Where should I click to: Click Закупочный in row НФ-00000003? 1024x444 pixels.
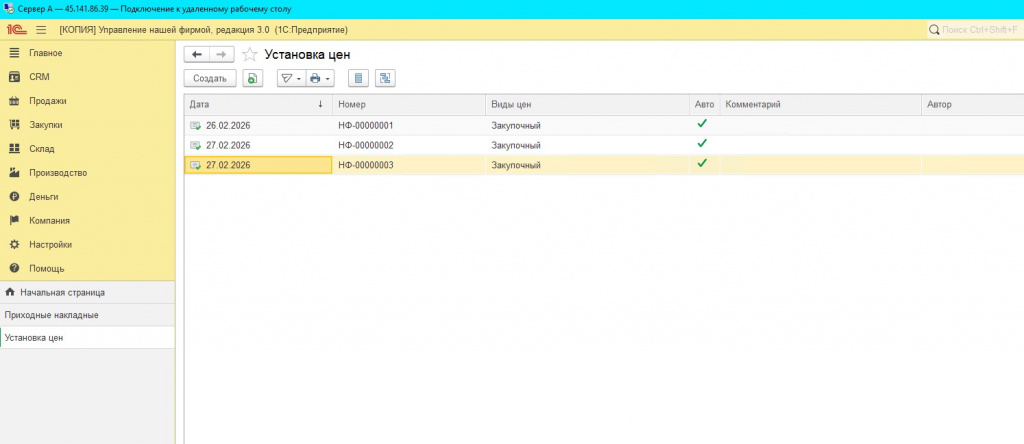516,165
